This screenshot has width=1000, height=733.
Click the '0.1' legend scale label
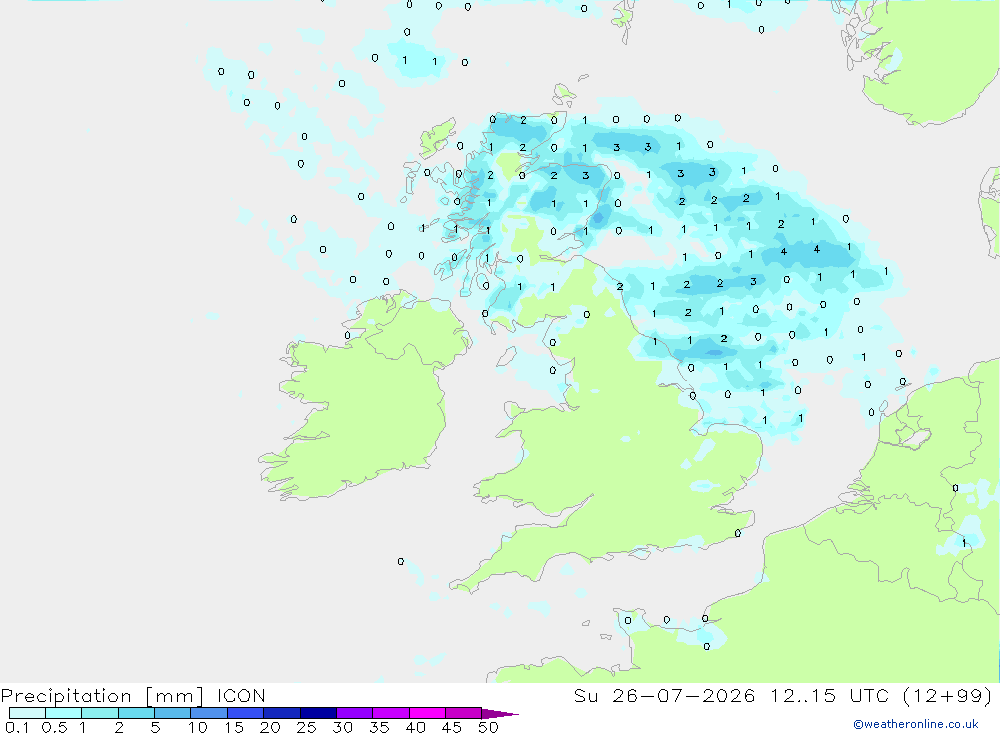tap(17, 727)
